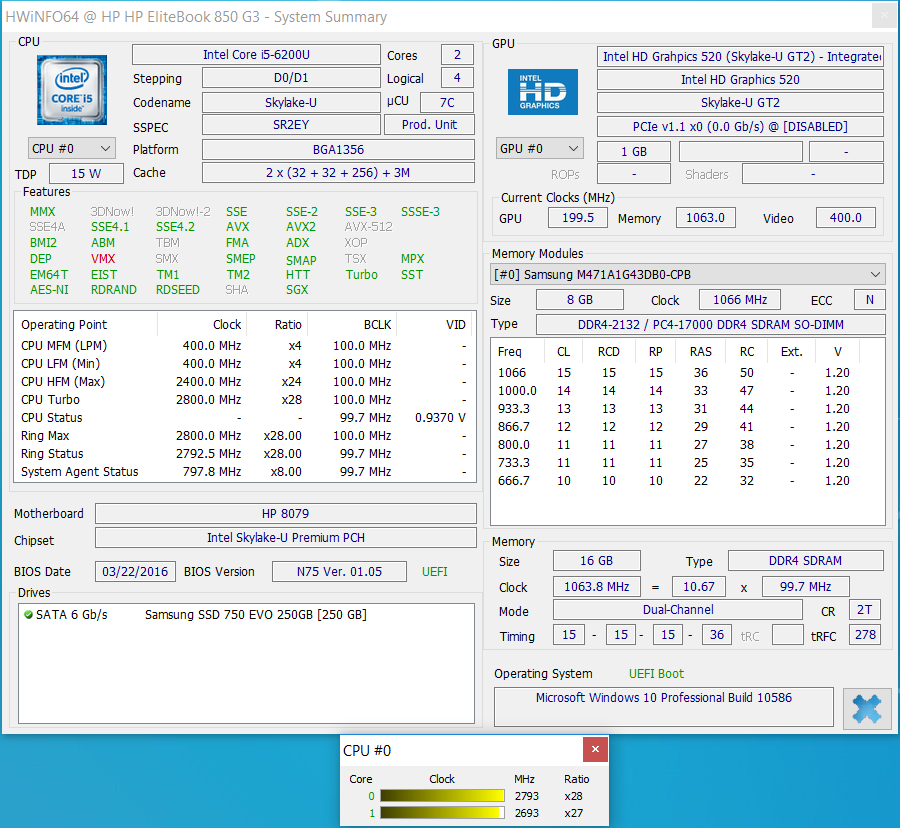
Task: Click the Video clock value 400.0
Action: (x=845, y=217)
